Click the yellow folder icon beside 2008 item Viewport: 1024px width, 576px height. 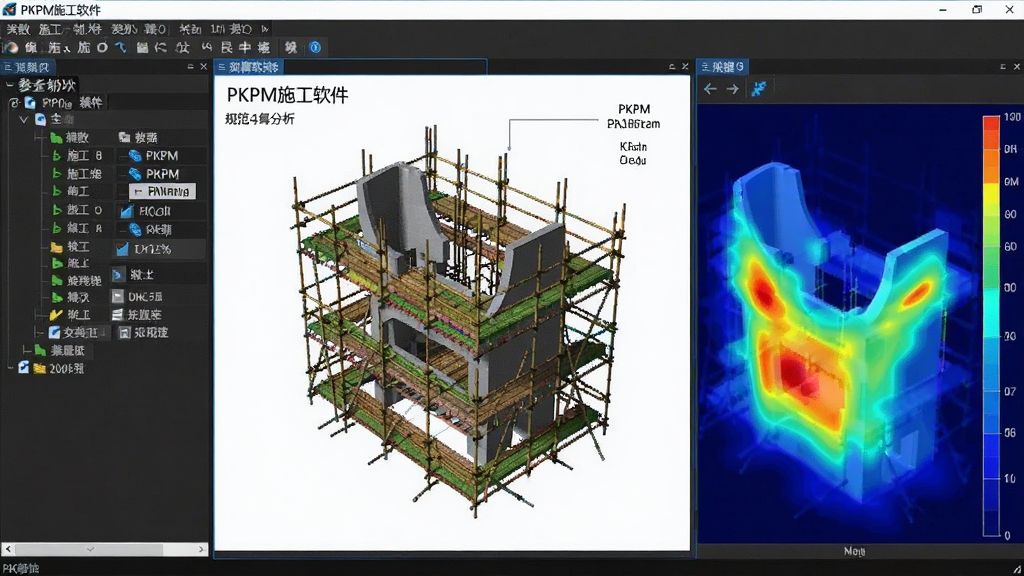tap(39, 368)
